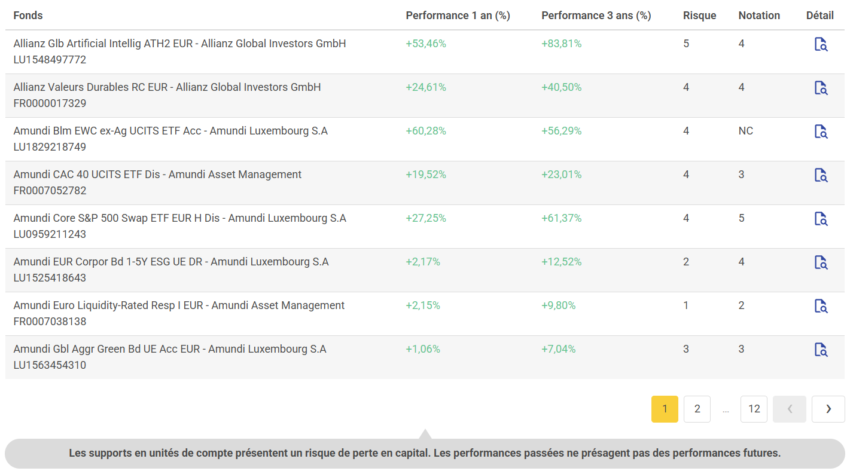Viewport: 850px width, 474px height.
Task: Click the Notation column header
Action: click(x=758, y=16)
